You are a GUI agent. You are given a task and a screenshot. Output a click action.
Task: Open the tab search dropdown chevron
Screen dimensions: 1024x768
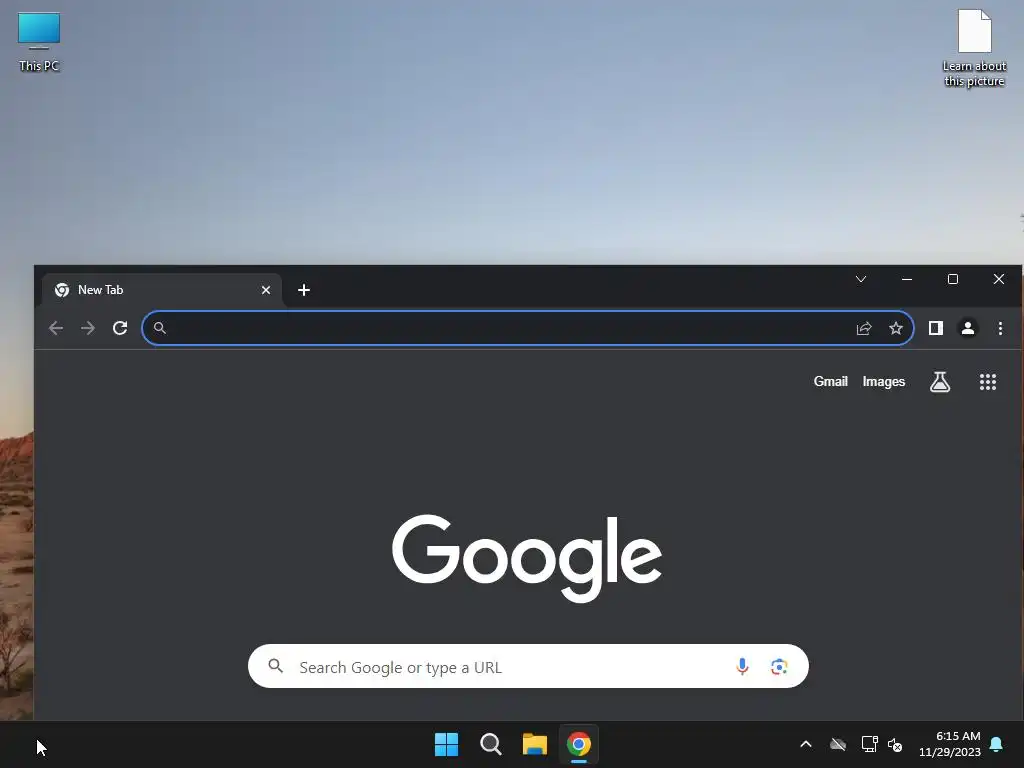click(861, 280)
